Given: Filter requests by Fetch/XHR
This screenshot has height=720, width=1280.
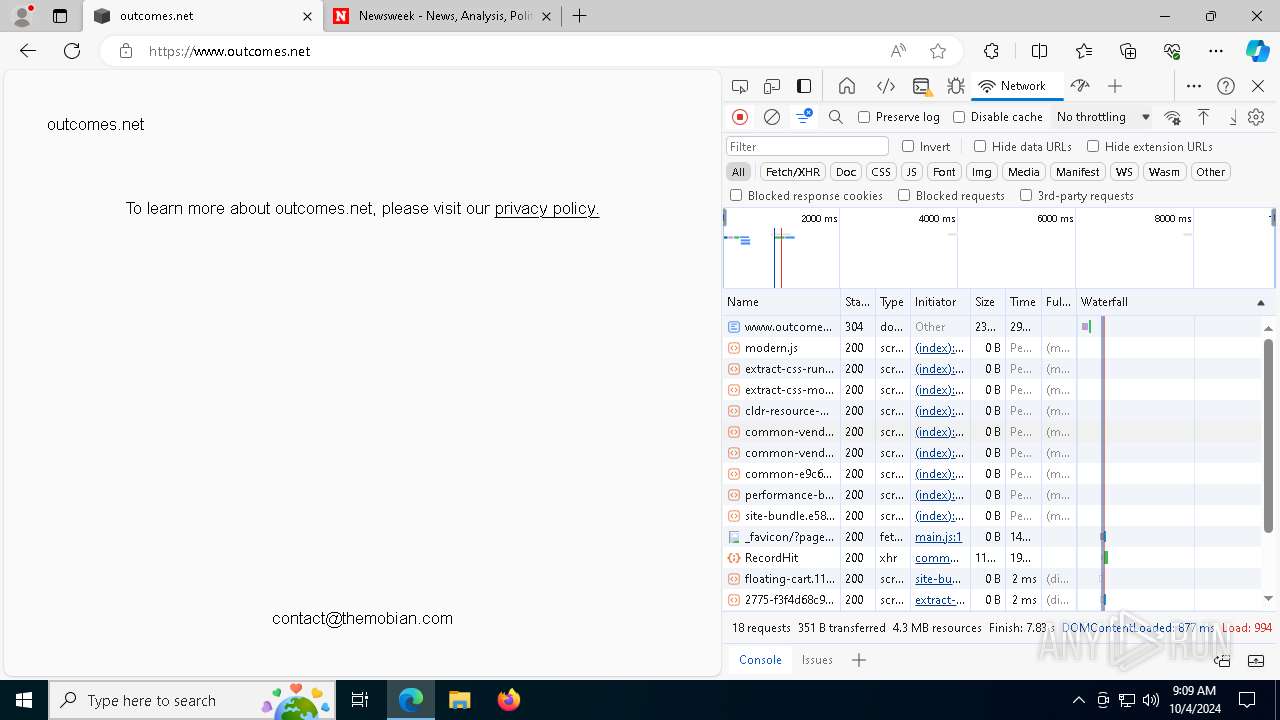Looking at the screenshot, I should click(793, 172).
